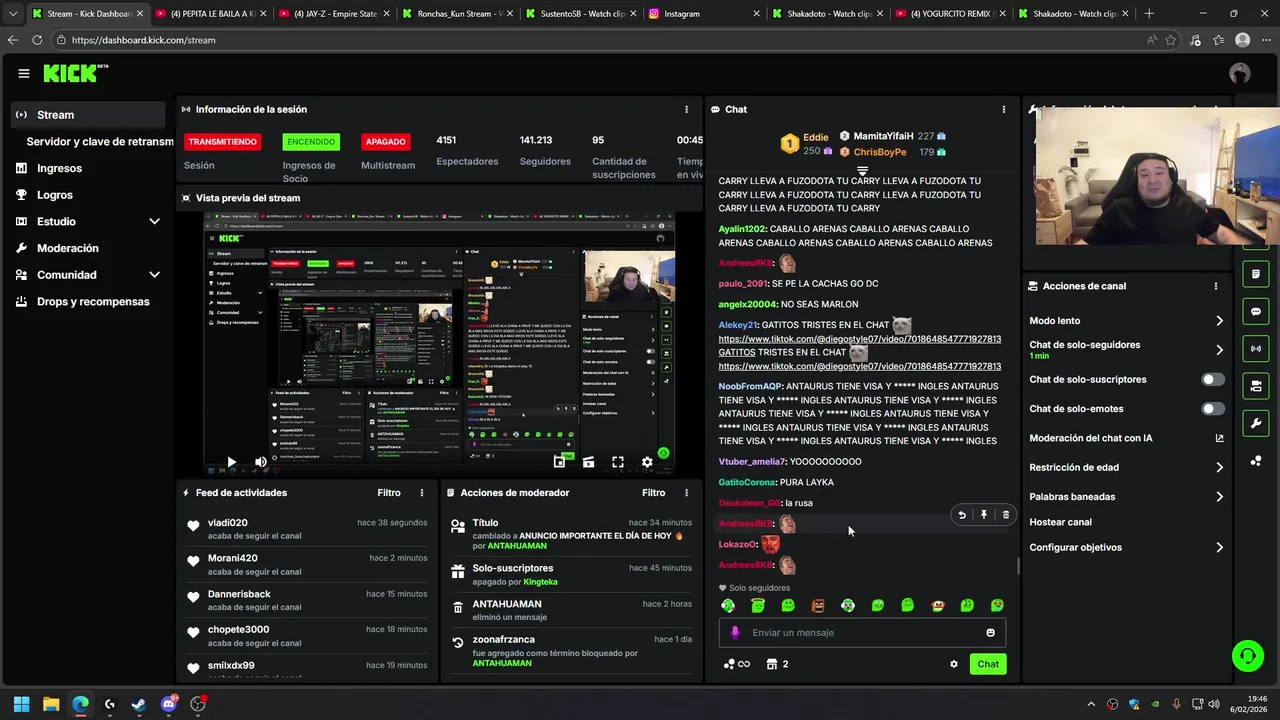The height and width of the screenshot is (720, 1280).
Task: Click the chat panel scrollbar
Action: [1018, 566]
